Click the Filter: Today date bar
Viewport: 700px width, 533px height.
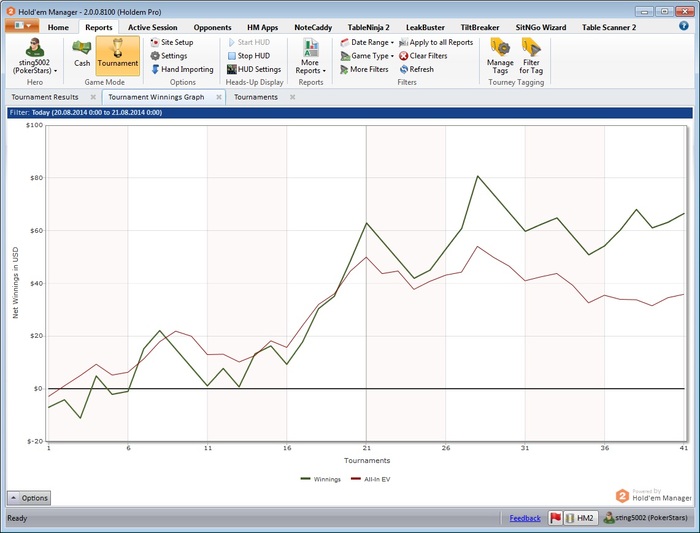350,112
